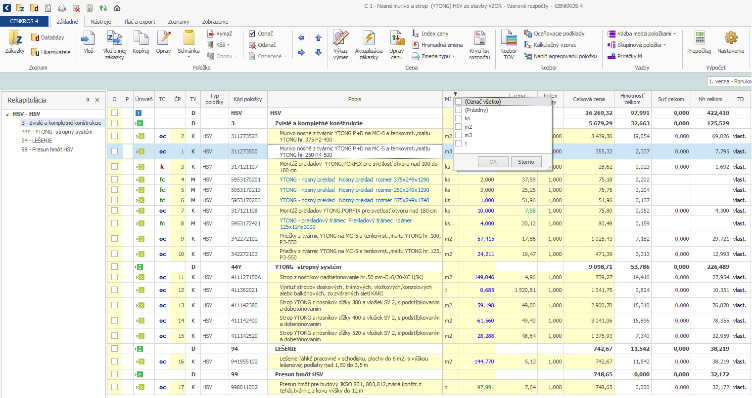Screen dimensions: 752x398
Task: Click Vymaž in the ribbon
Action: [x=220, y=34]
